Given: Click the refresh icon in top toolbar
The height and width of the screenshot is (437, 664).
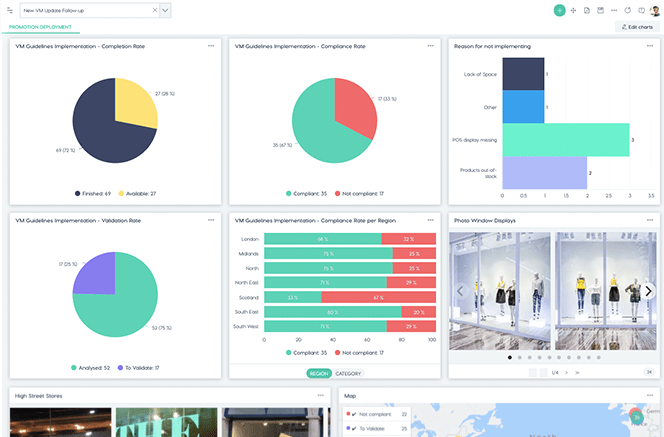Looking at the screenshot, I should tap(627, 10).
